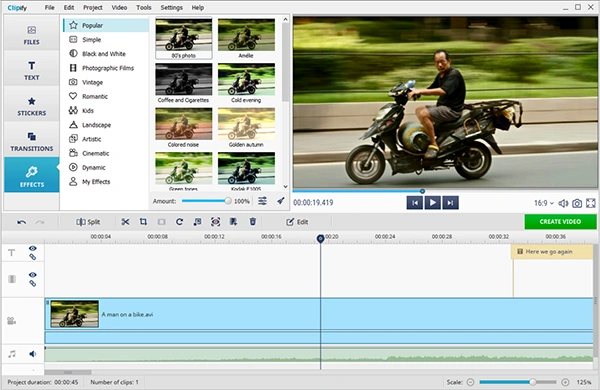Toggle text track link icon
Image resolution: width=600 pixels, height=390 pixels.
[x=33, y=257]
